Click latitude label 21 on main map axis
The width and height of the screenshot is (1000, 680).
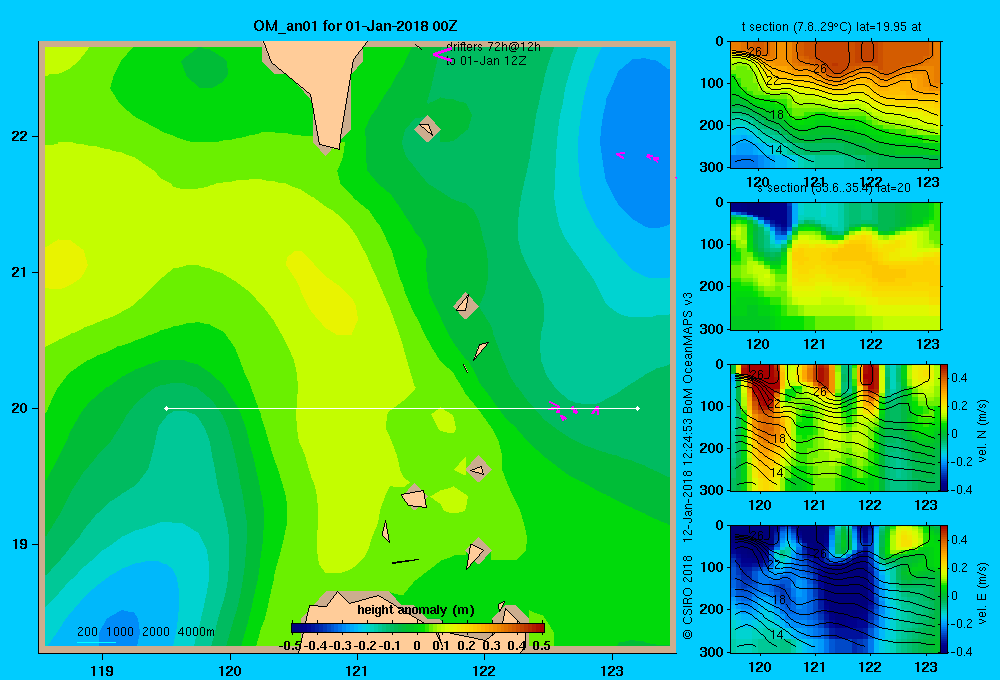[20, 272]
